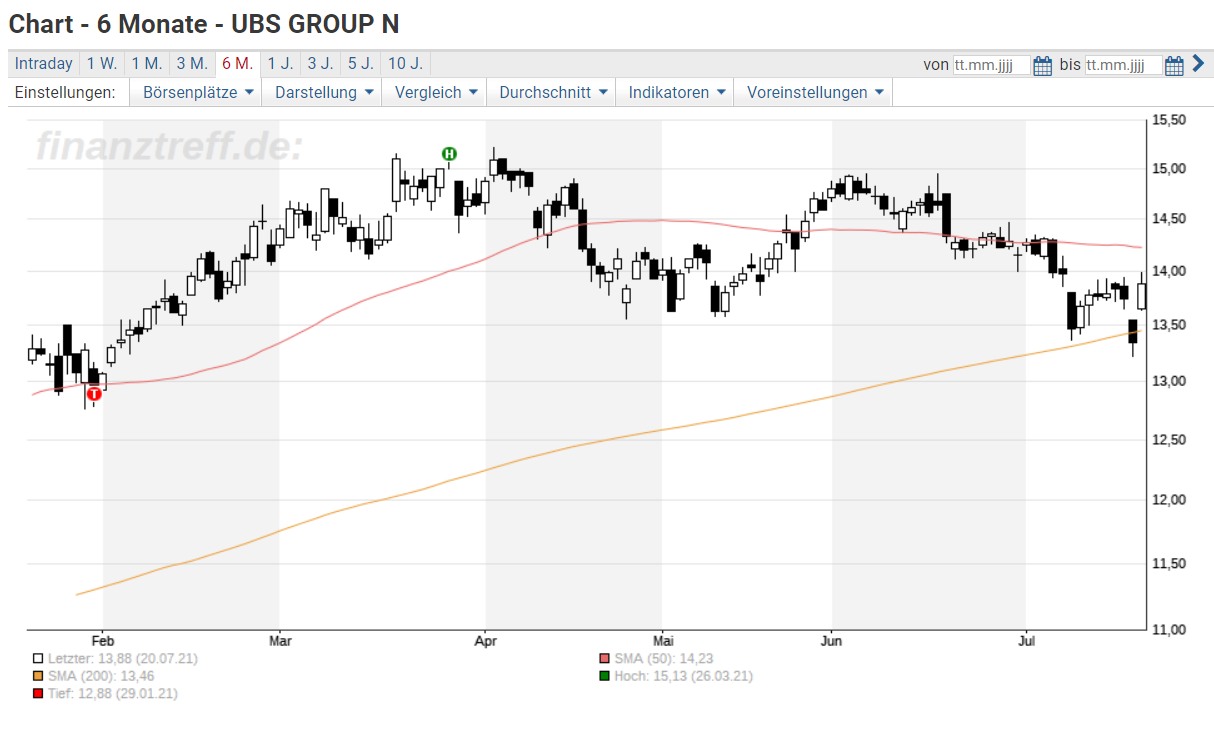Focus the 'bis' end date field
1214x732 pixels.
tap(1123, 65)
